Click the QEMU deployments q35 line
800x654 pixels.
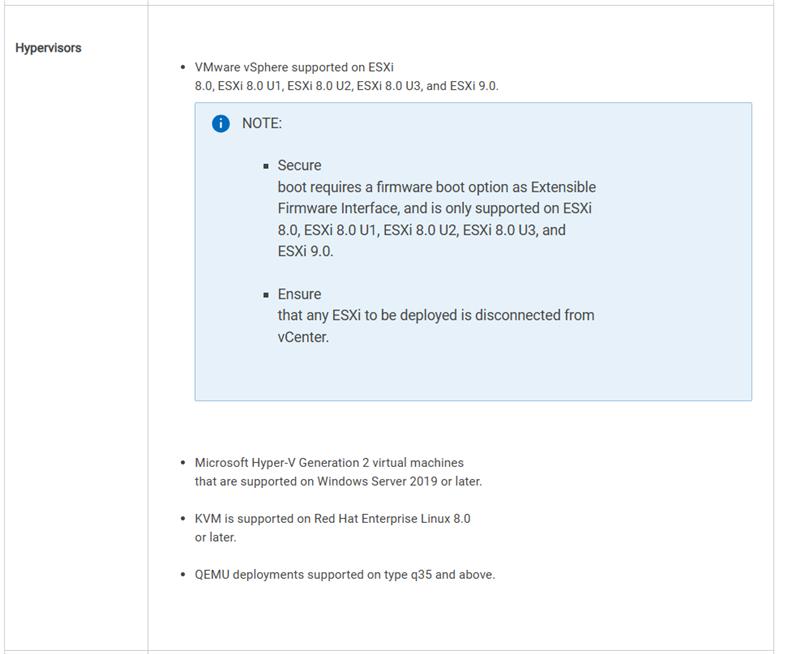coord(344,574)
